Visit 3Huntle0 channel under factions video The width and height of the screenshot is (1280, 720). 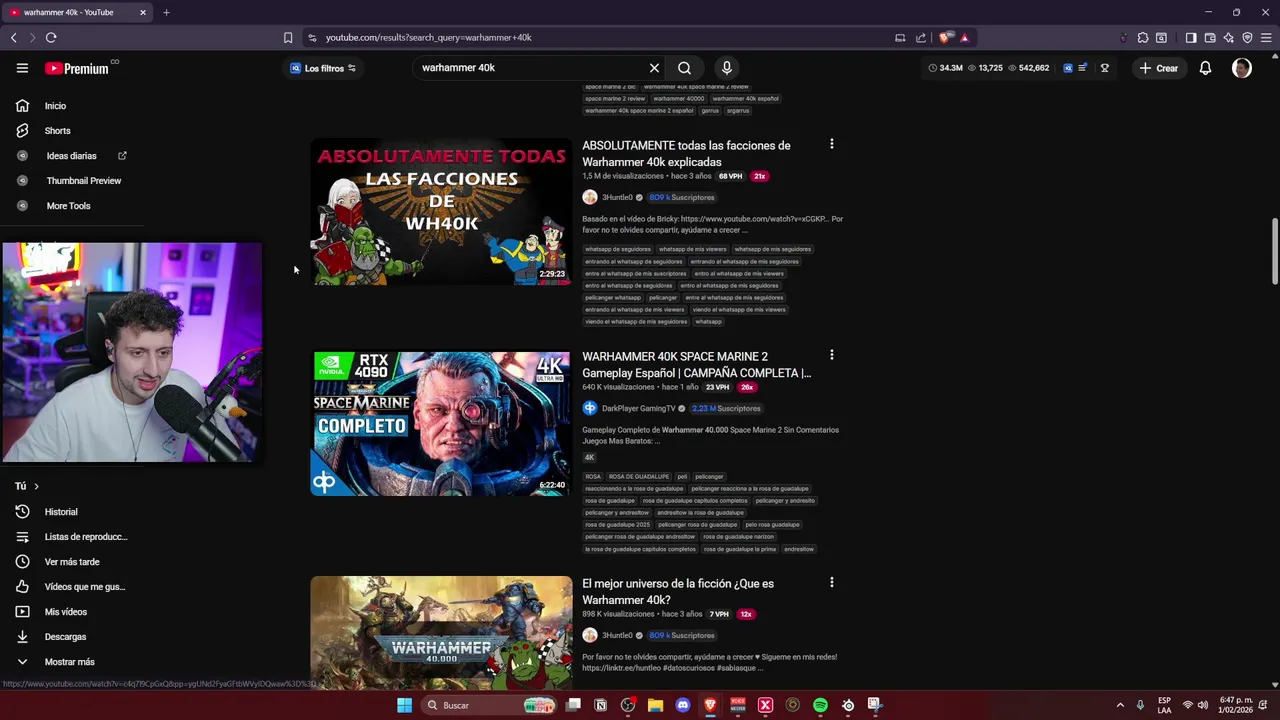(617, 197)
